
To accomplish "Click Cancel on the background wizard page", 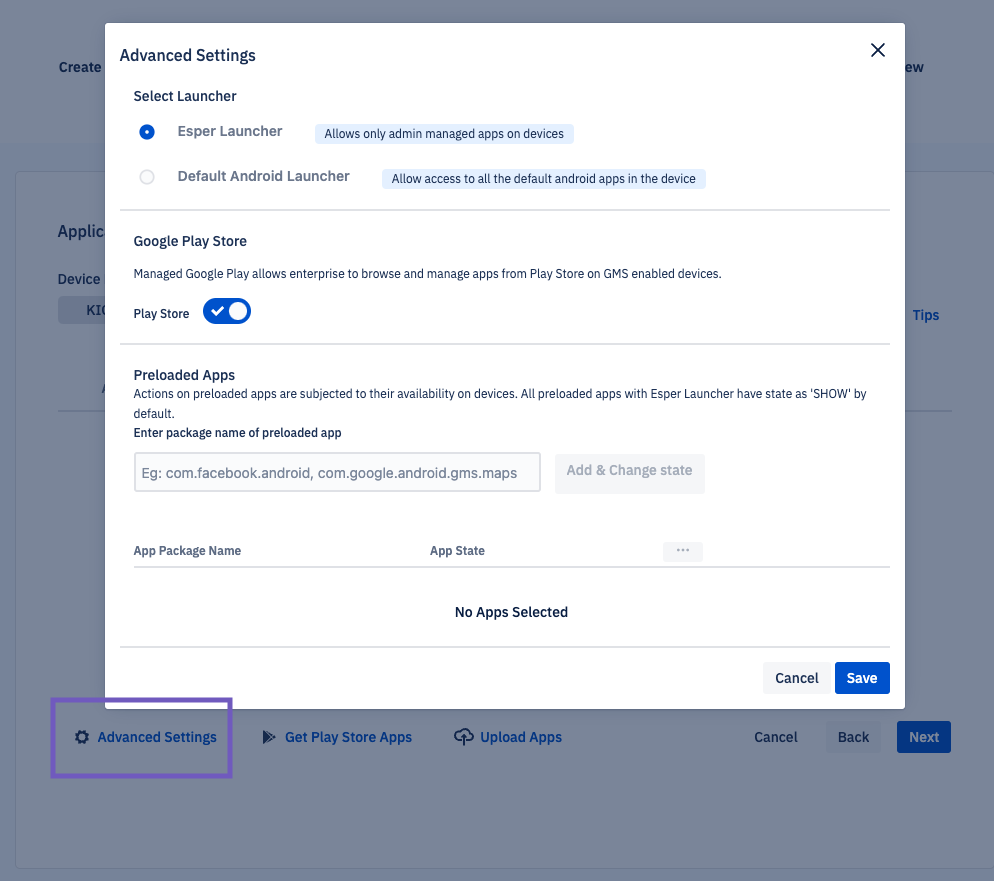I will tap(776, 737).
